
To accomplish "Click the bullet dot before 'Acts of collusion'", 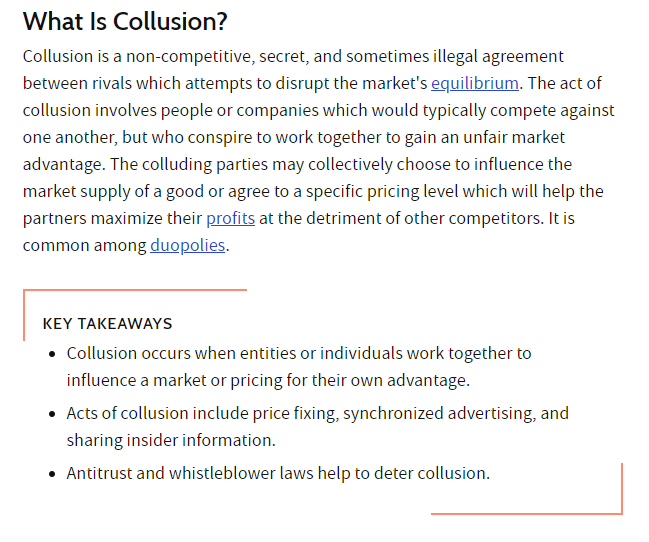I will (x=52, y=414).
